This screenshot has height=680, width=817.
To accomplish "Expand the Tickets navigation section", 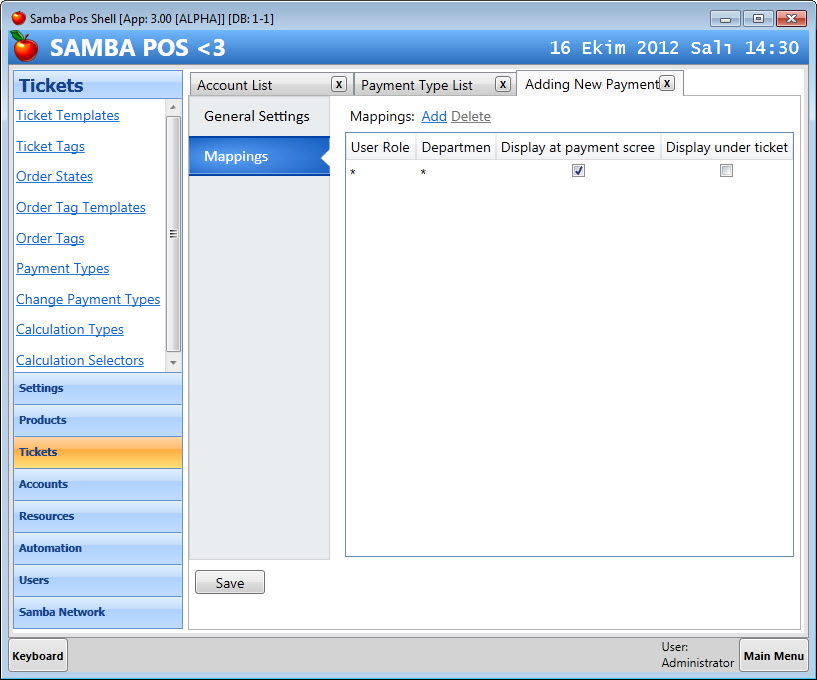I will pyautogui.click(x=98, y=452).
